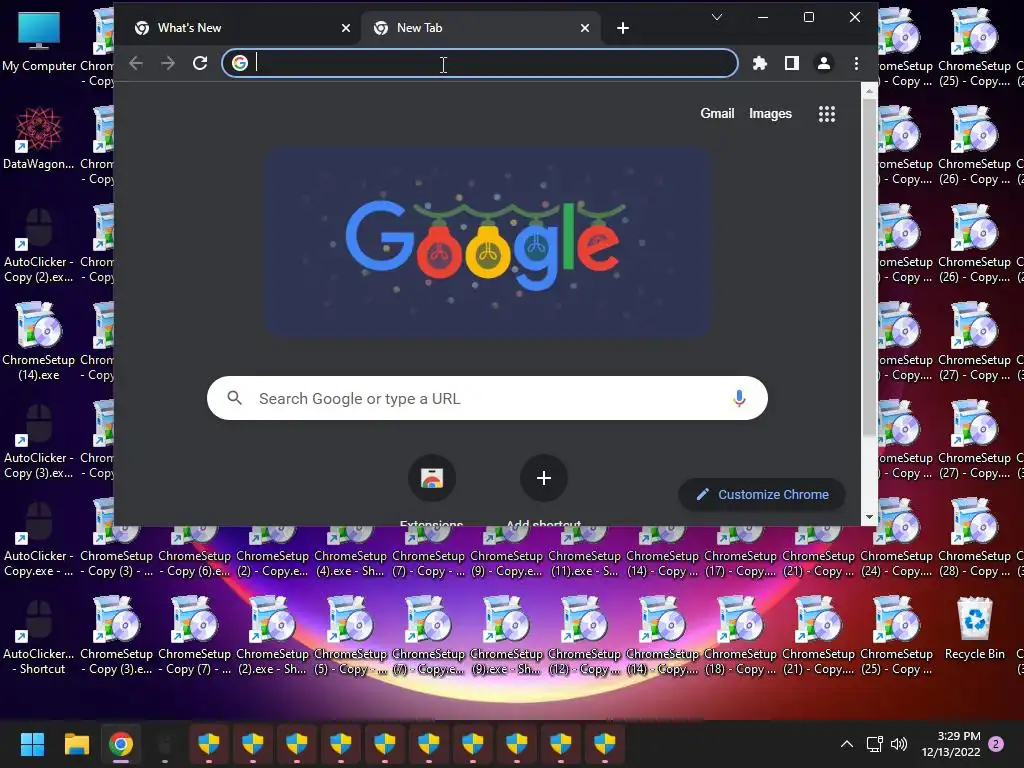Select the Recycle Bin desktop icon
Viewport: 1024px width, 768px height.
tap(974, 628)
